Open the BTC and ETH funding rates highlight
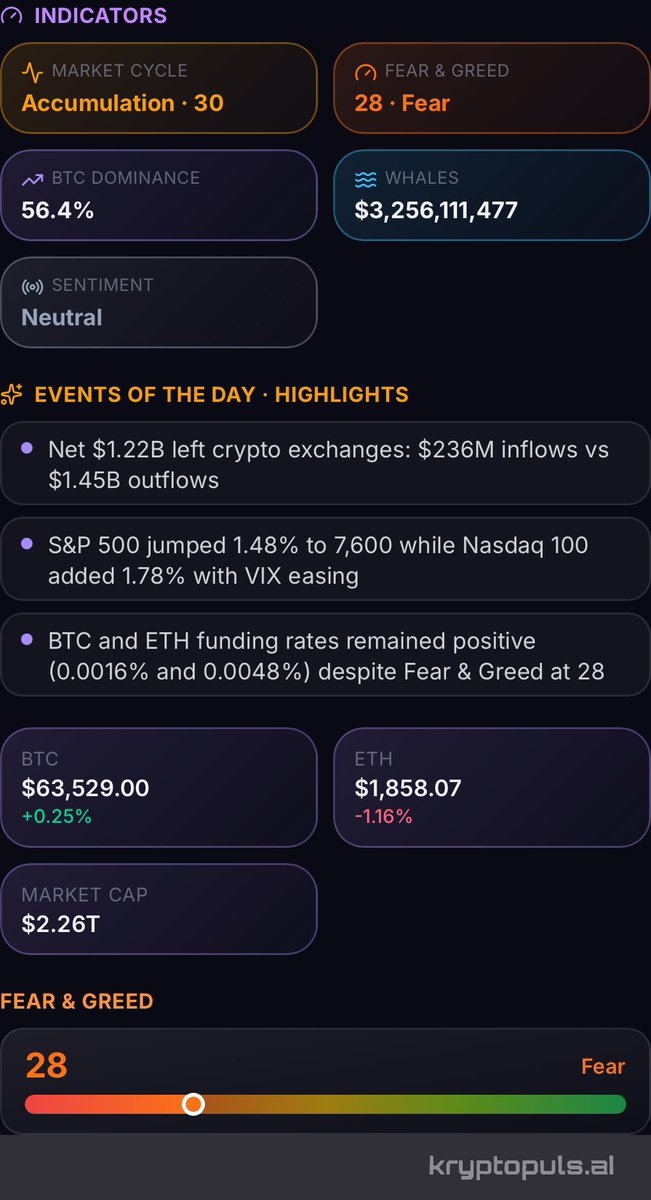 (326, 655)
